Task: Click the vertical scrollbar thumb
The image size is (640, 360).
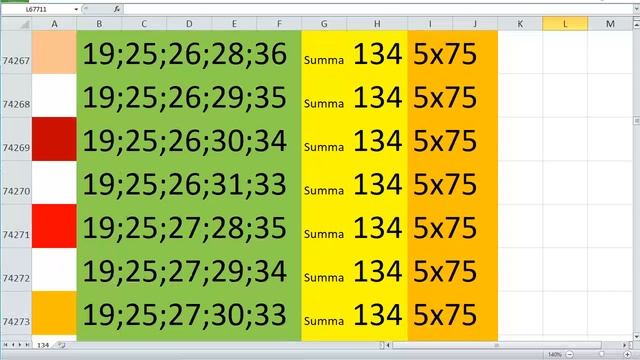Action: coord(636,121)
